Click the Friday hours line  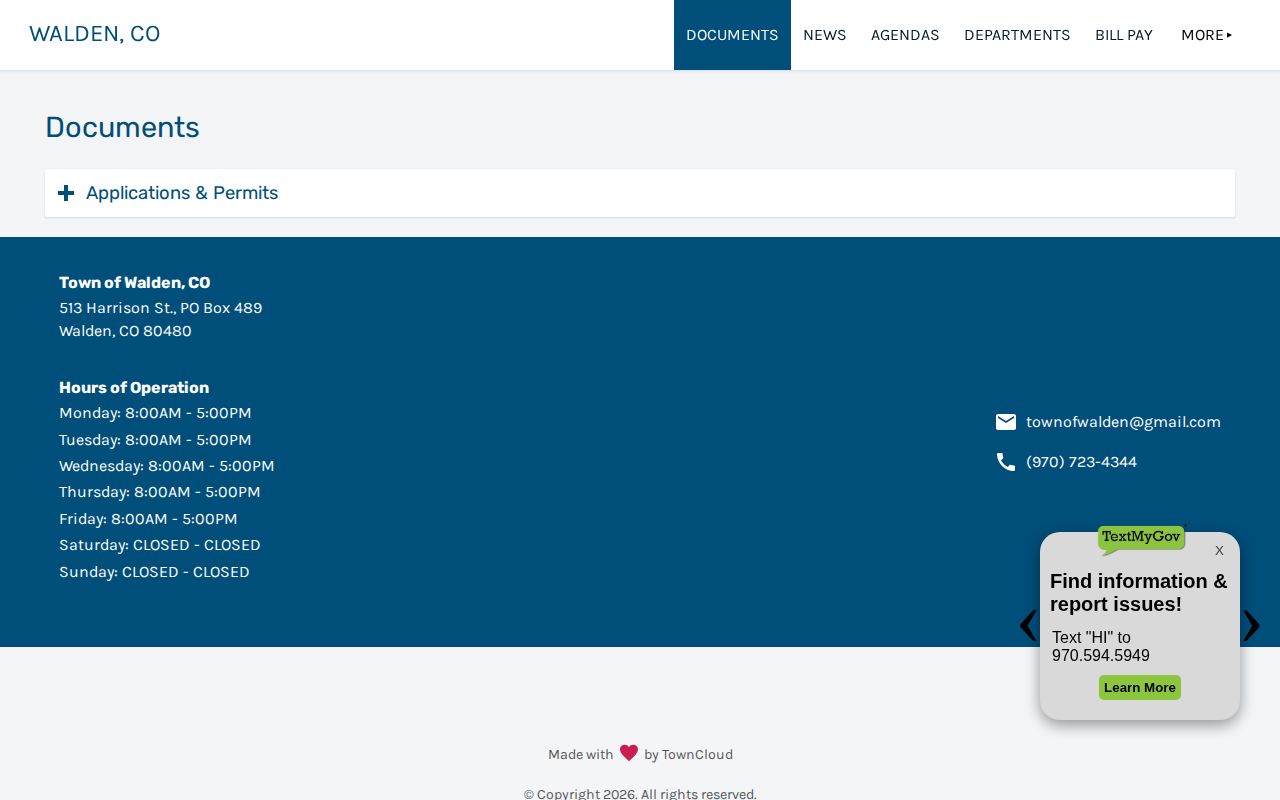pos(148,519)
